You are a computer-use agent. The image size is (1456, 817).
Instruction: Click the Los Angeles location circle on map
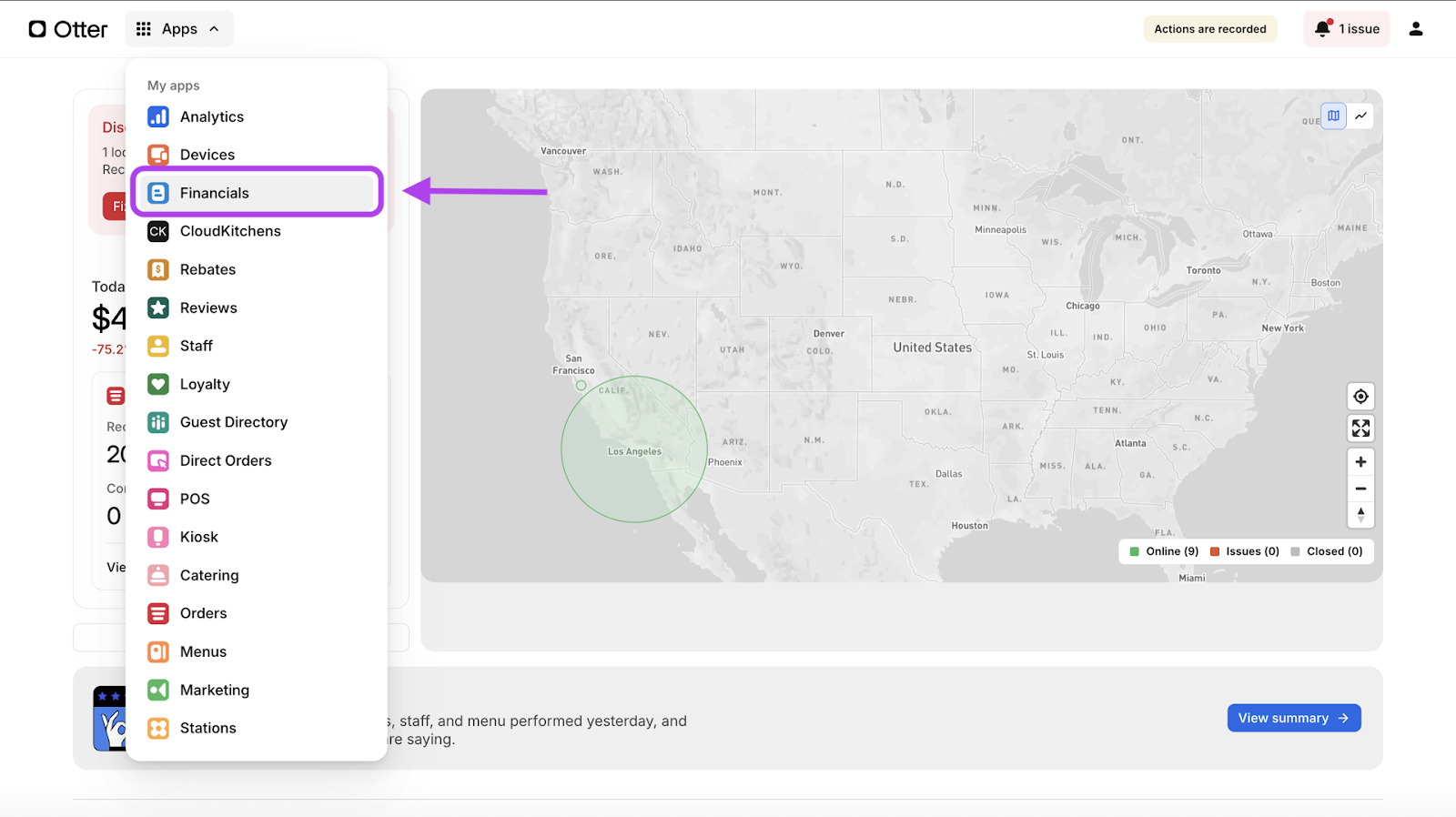(x=634, y=449)
